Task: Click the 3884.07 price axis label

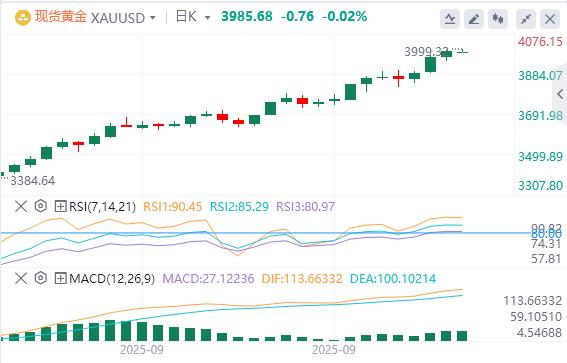Action: 540,76
